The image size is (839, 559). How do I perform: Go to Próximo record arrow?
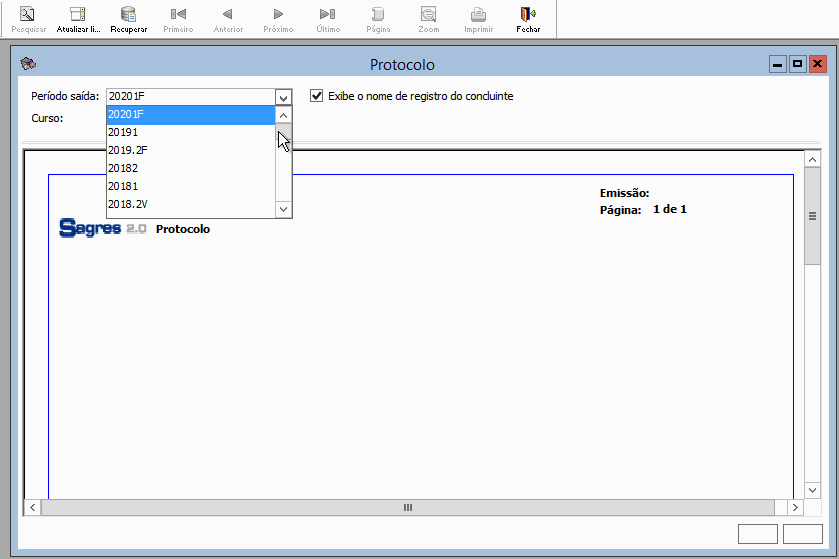click(278, 14)
